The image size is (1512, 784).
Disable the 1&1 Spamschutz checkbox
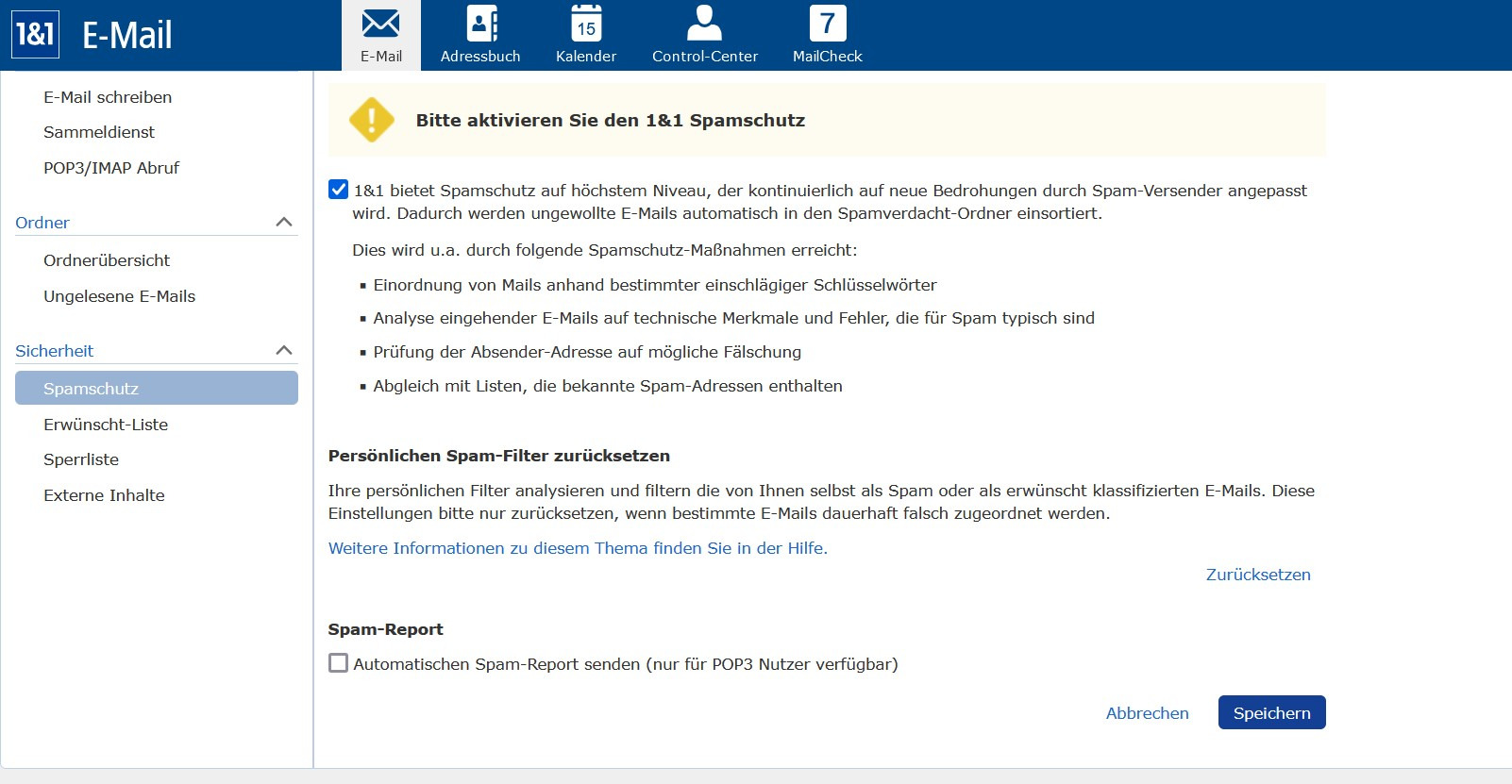pos(338,190)
